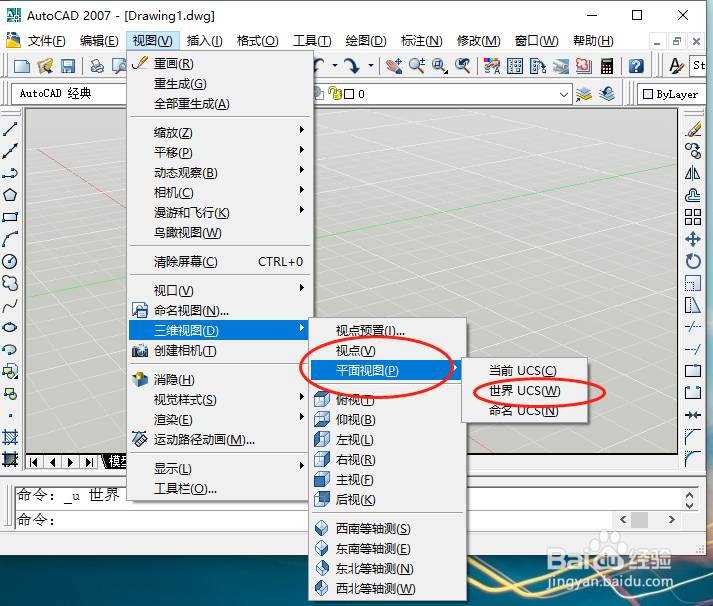Select the Revision cloud tool
Image resolution: width=713 pixels, height=606 pixels.
(10, 283)
